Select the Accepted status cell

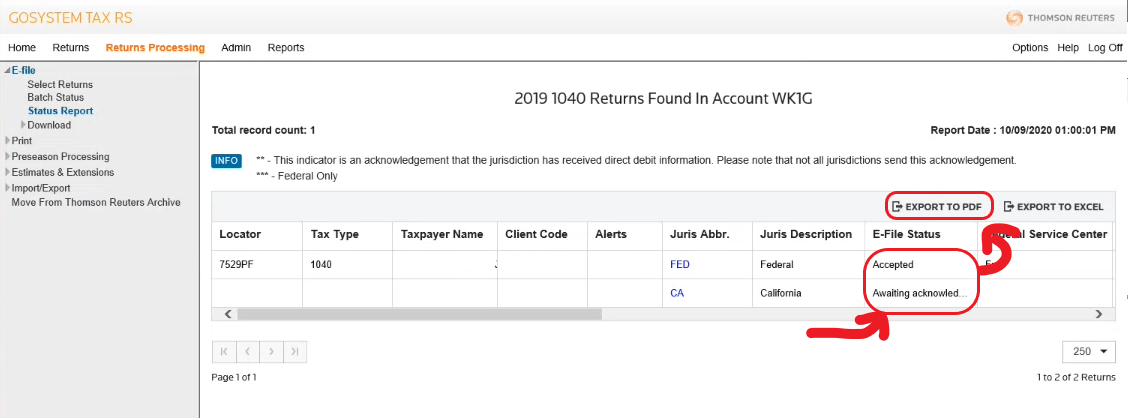[x=920, y=264]
